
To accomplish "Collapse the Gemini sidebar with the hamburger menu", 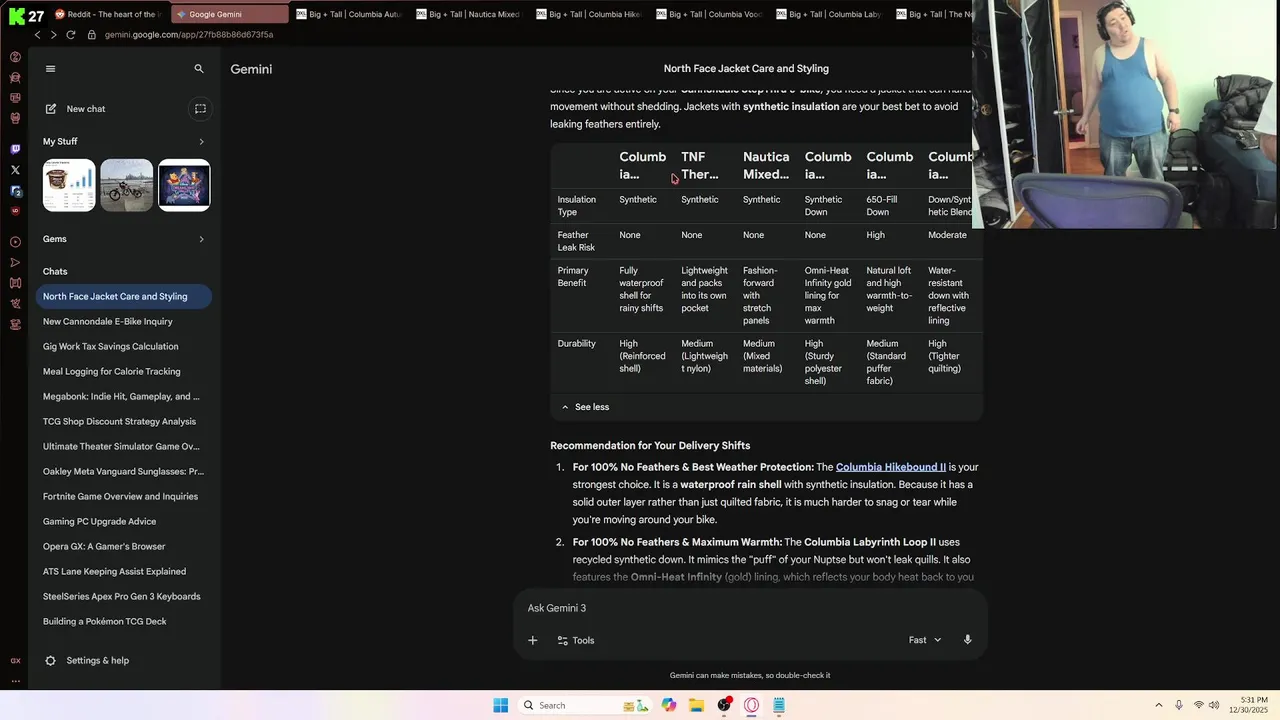I will pyautogui.click(x=50, y=69).
